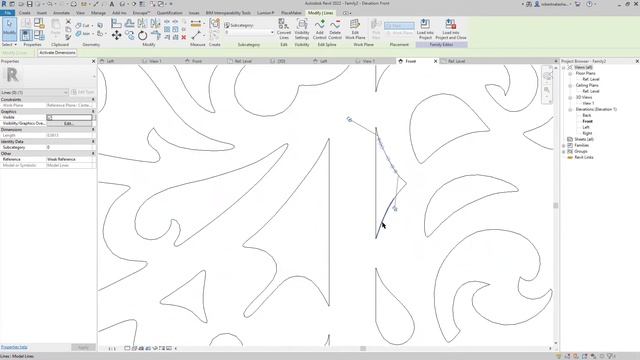Collapse the Other section in Properties
The width and height of the screenshot is (640, 360).
tap(93, 153)
